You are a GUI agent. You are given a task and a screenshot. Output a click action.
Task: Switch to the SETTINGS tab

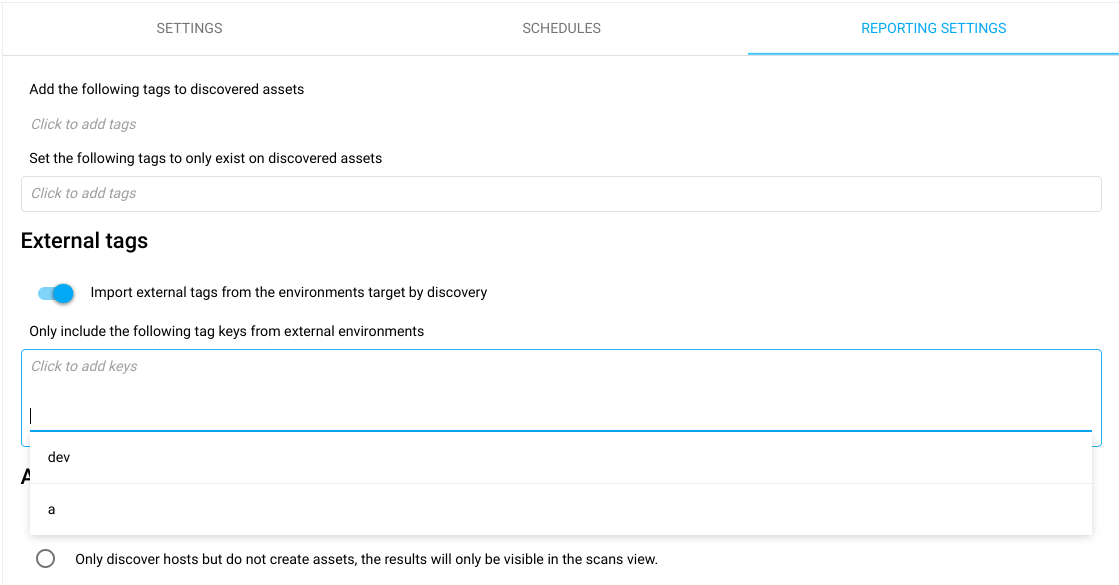tap(189, 28)
